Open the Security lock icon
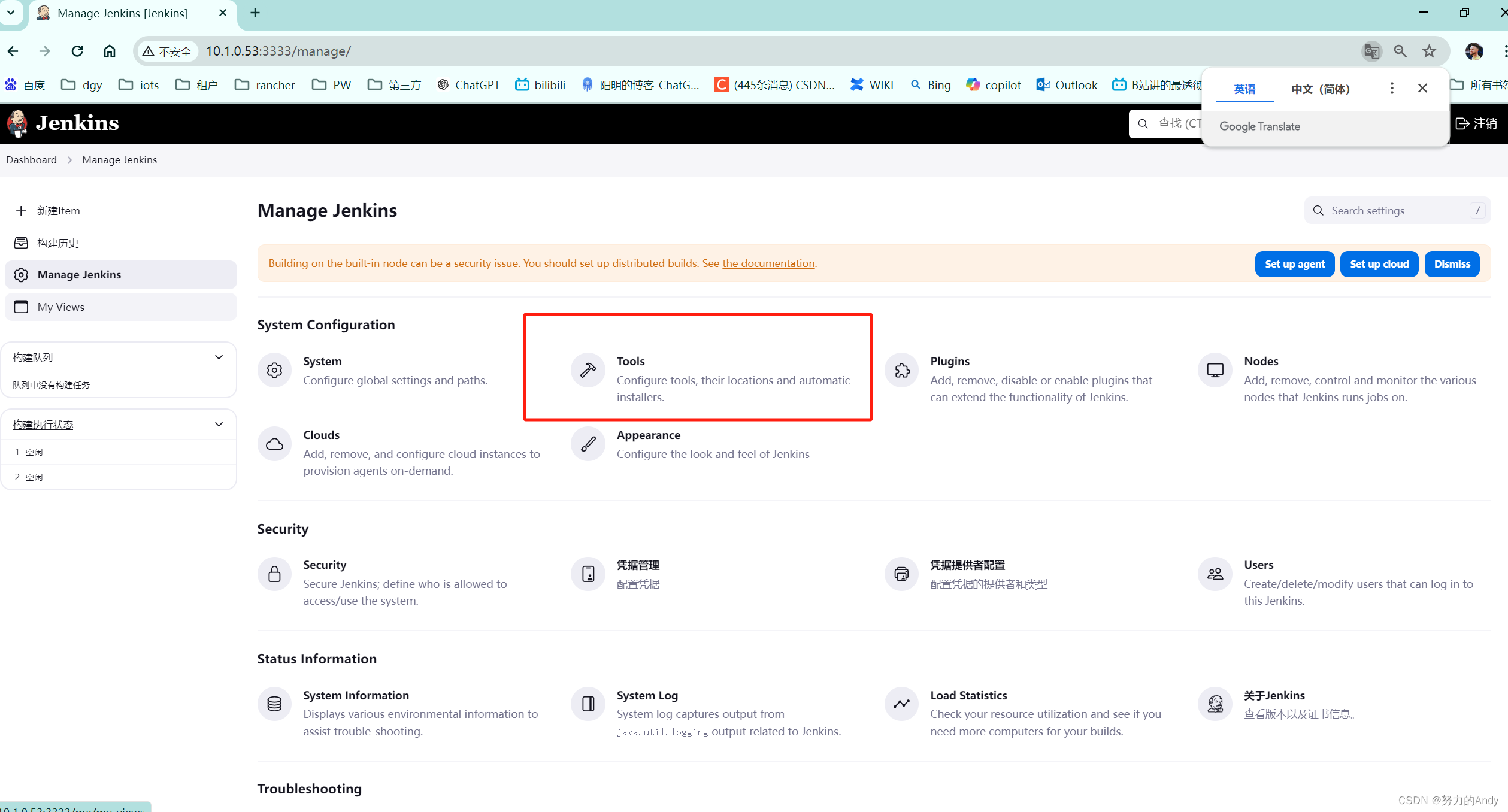This screenshot has height=812, width=1508. [x=274, y=574]
